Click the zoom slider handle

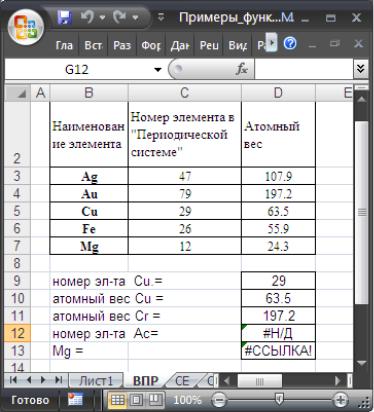[279, 399]
